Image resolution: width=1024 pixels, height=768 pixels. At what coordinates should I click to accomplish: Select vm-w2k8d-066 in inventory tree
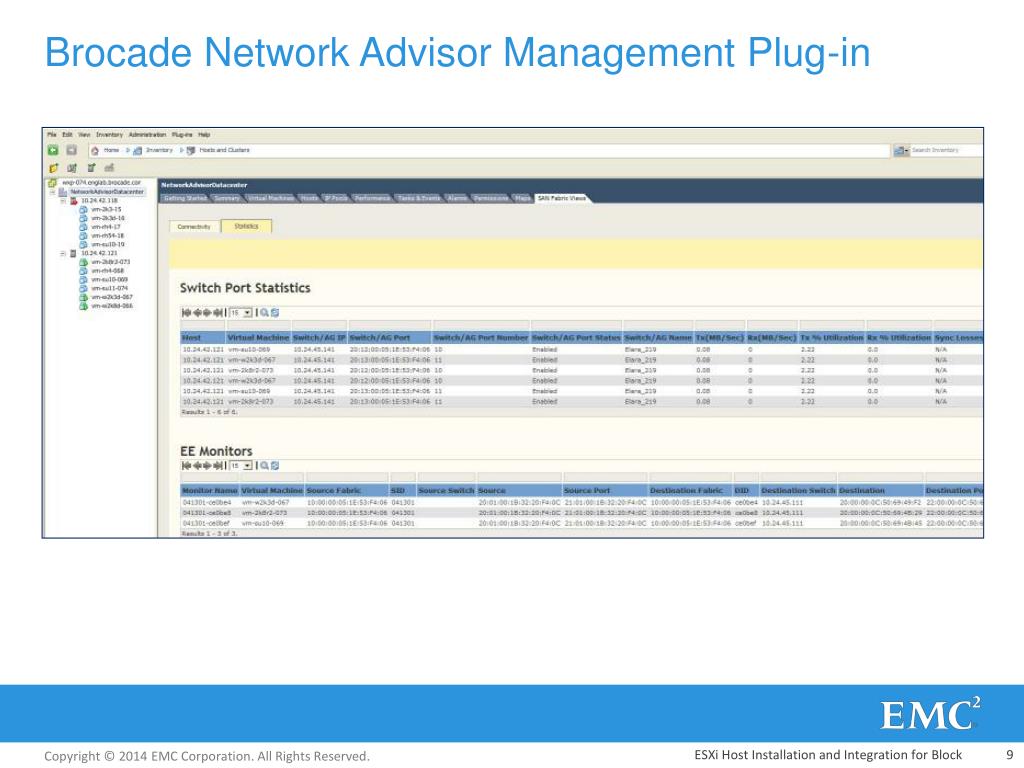pos(112,306)
